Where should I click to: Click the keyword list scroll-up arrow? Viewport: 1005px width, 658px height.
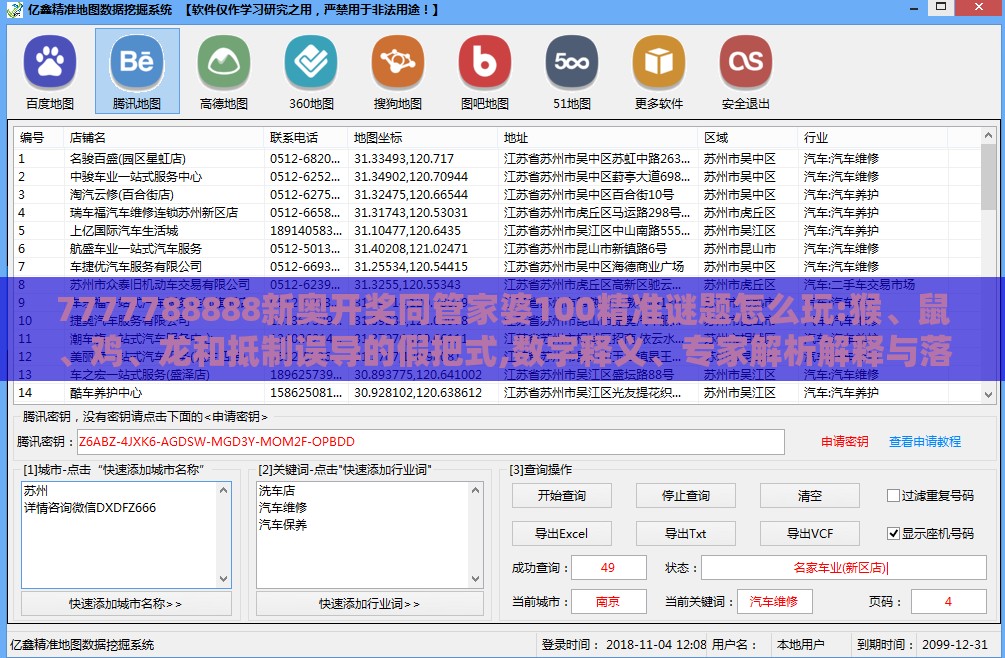pos(475,491)
